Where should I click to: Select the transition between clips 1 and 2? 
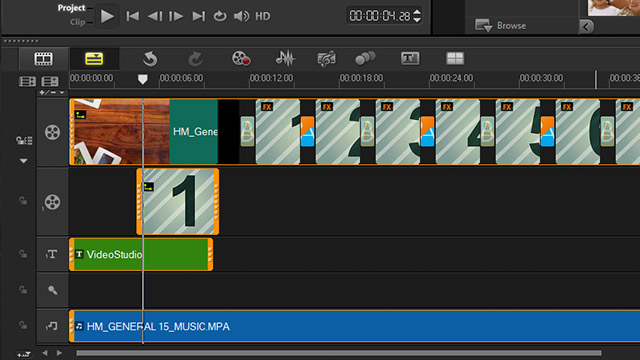tap(308, 132)
